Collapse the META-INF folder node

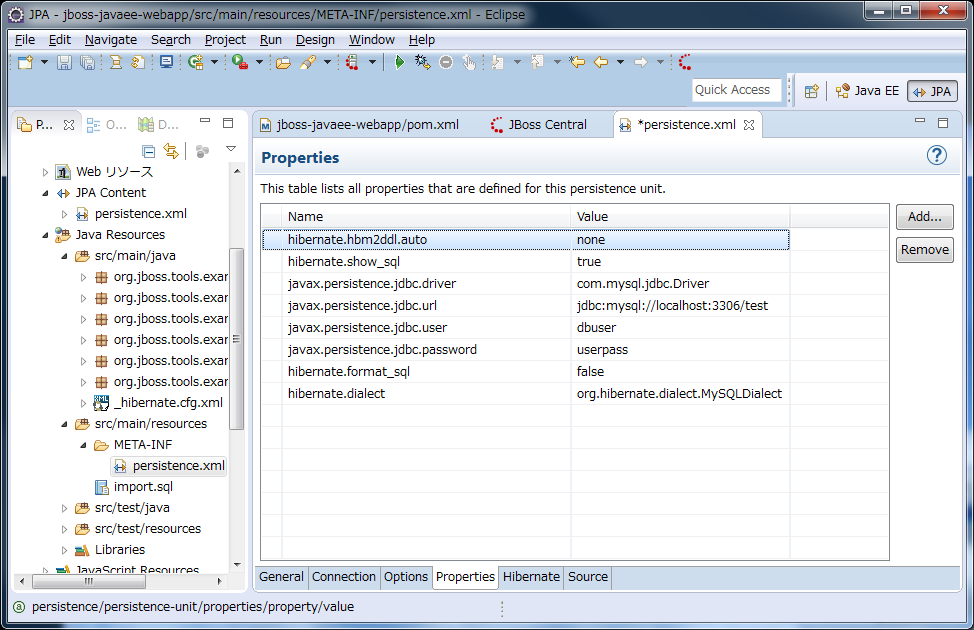83,445
